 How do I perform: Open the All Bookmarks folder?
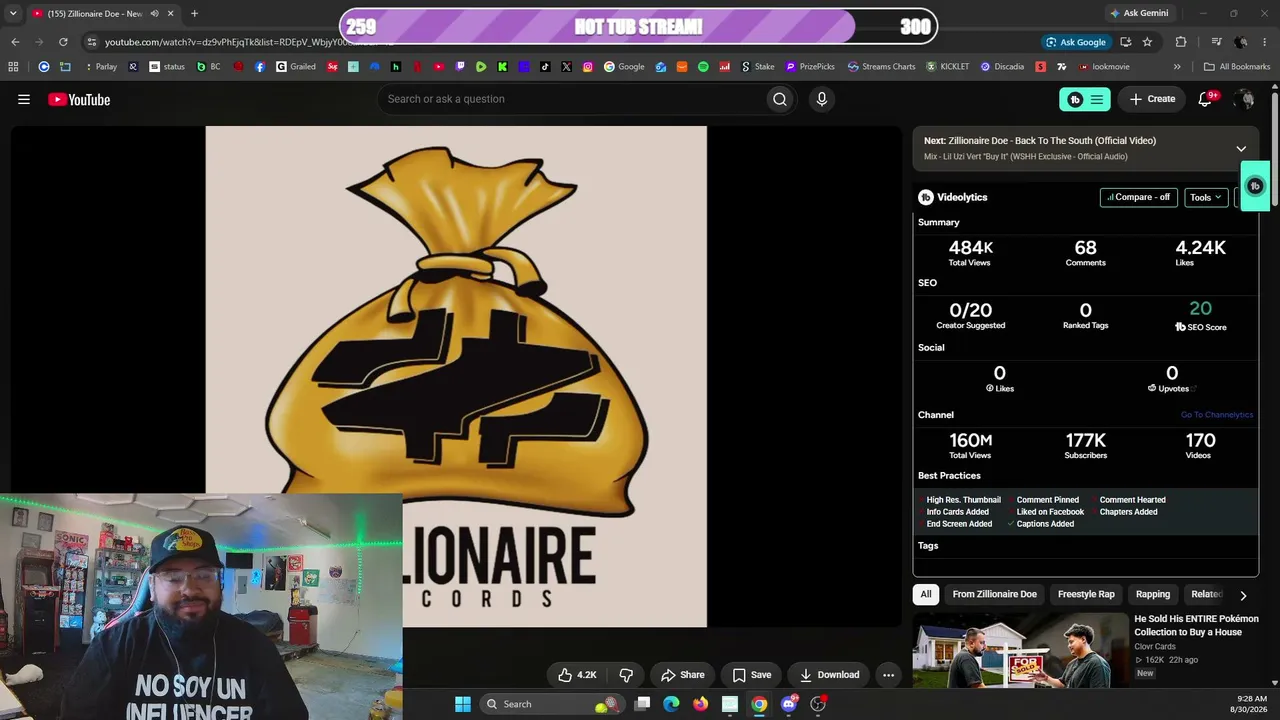point(1237,67)
